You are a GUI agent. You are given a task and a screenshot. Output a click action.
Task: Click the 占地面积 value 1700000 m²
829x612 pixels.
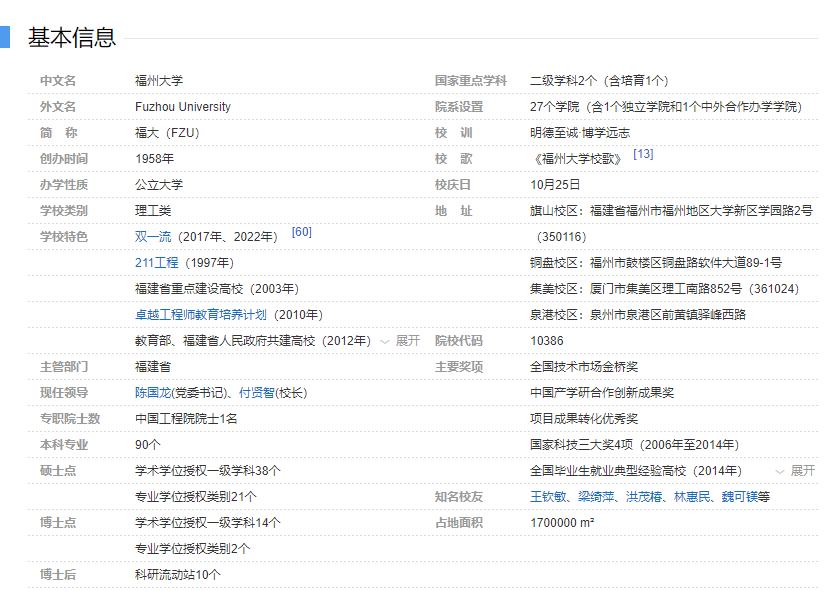pyautogui.click(x=562, y=523)
